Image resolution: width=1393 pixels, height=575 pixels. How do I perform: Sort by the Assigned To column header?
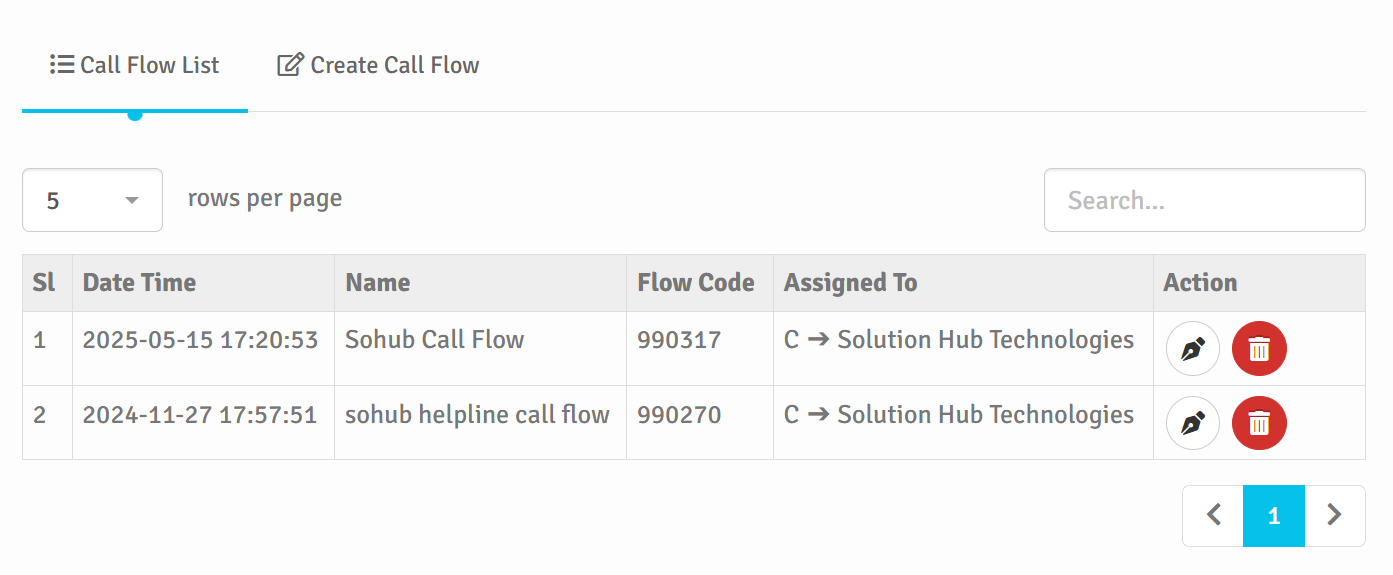coord(850,283)
